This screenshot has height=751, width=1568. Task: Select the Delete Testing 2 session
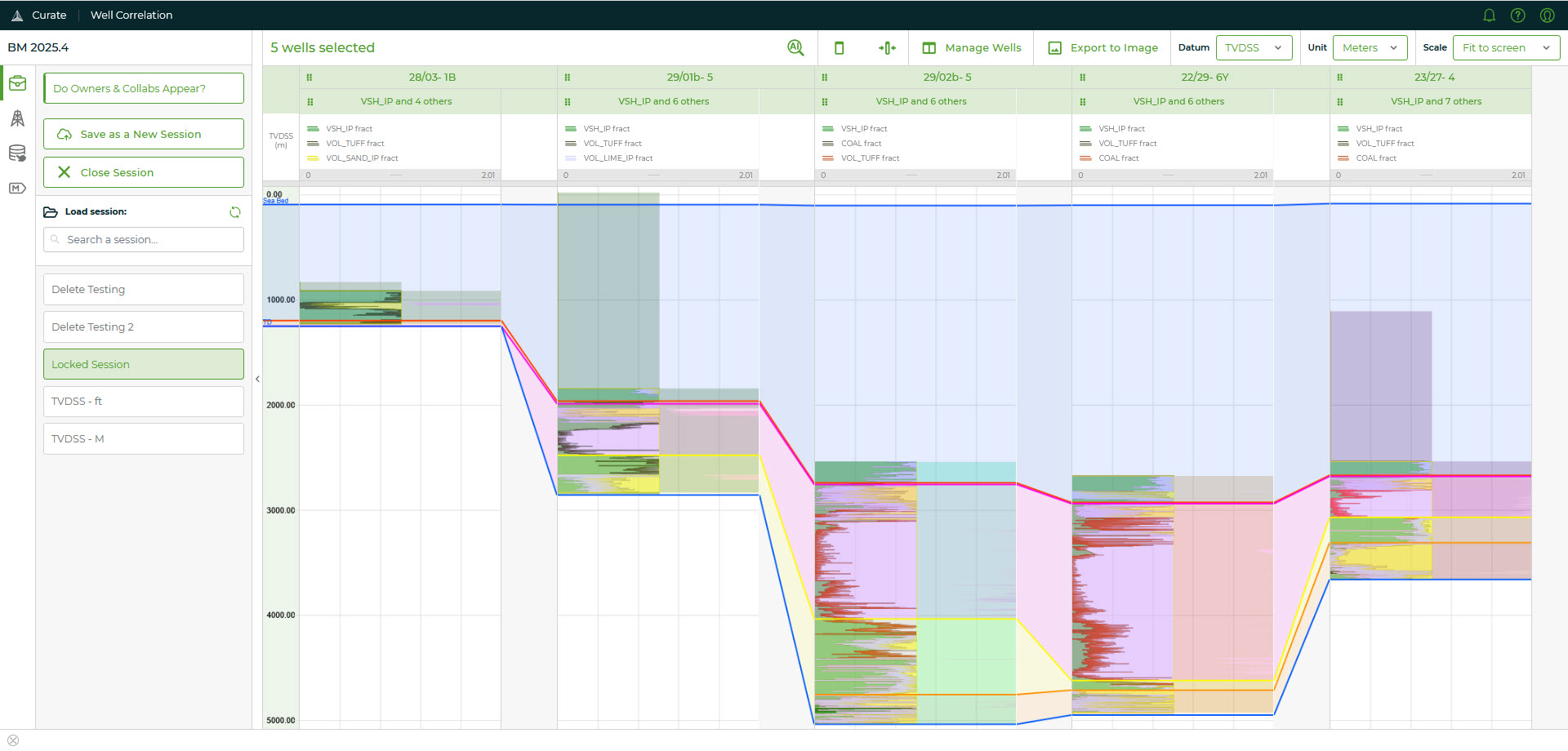pos(144,327)
